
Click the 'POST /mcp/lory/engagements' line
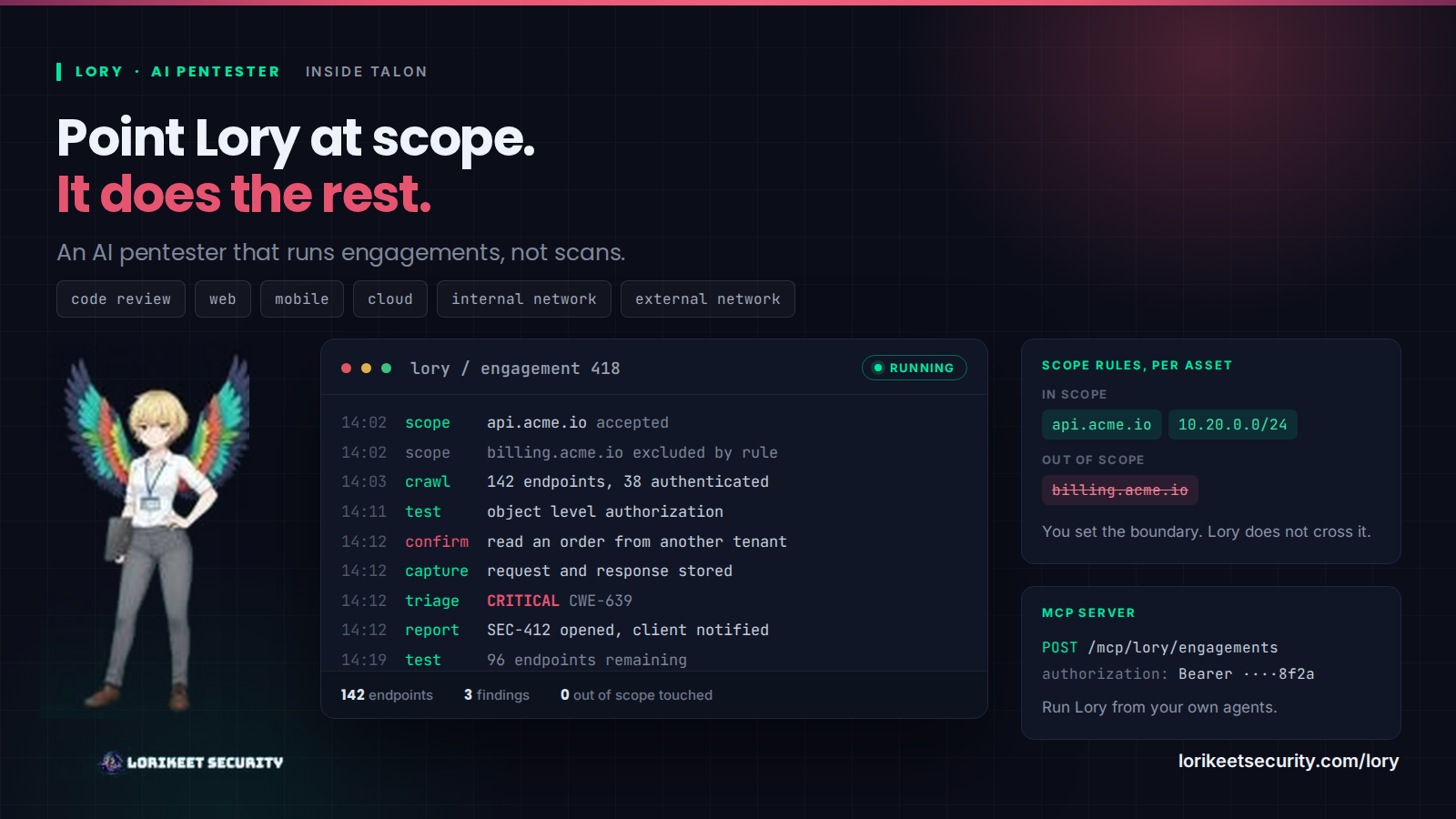[x=1160, y=648]
